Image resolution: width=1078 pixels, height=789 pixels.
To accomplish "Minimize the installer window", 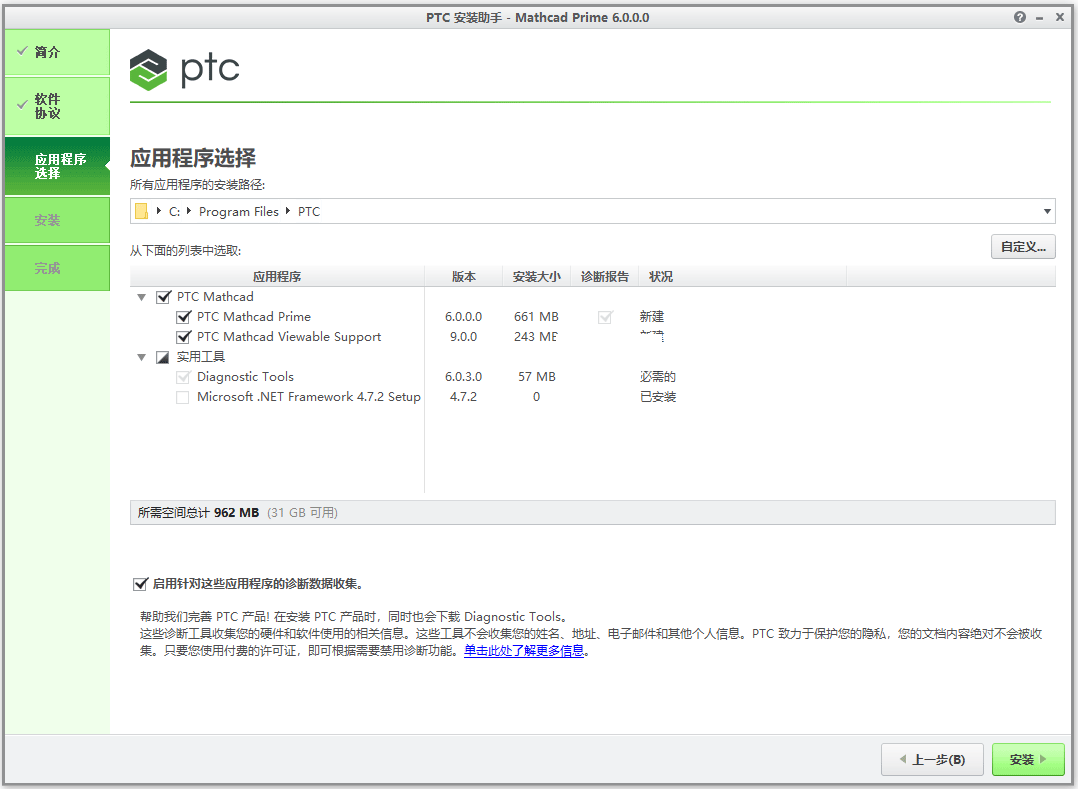I will (x=1040, y=17).
